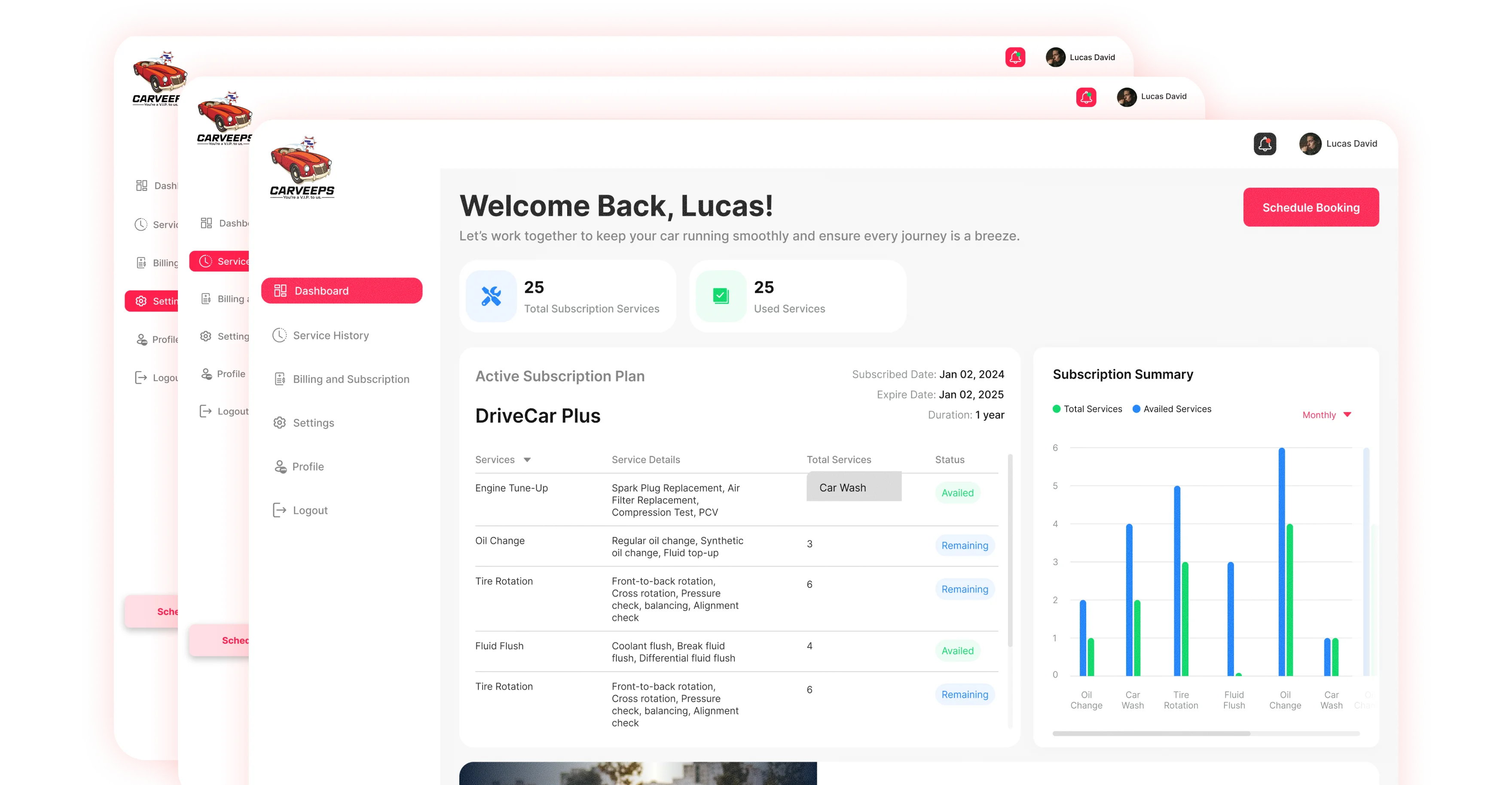The width and height of the screenshot is (1512, 785).
Task: Click the blue wrench Total Subscription Services icon
Action: (491, 295)
